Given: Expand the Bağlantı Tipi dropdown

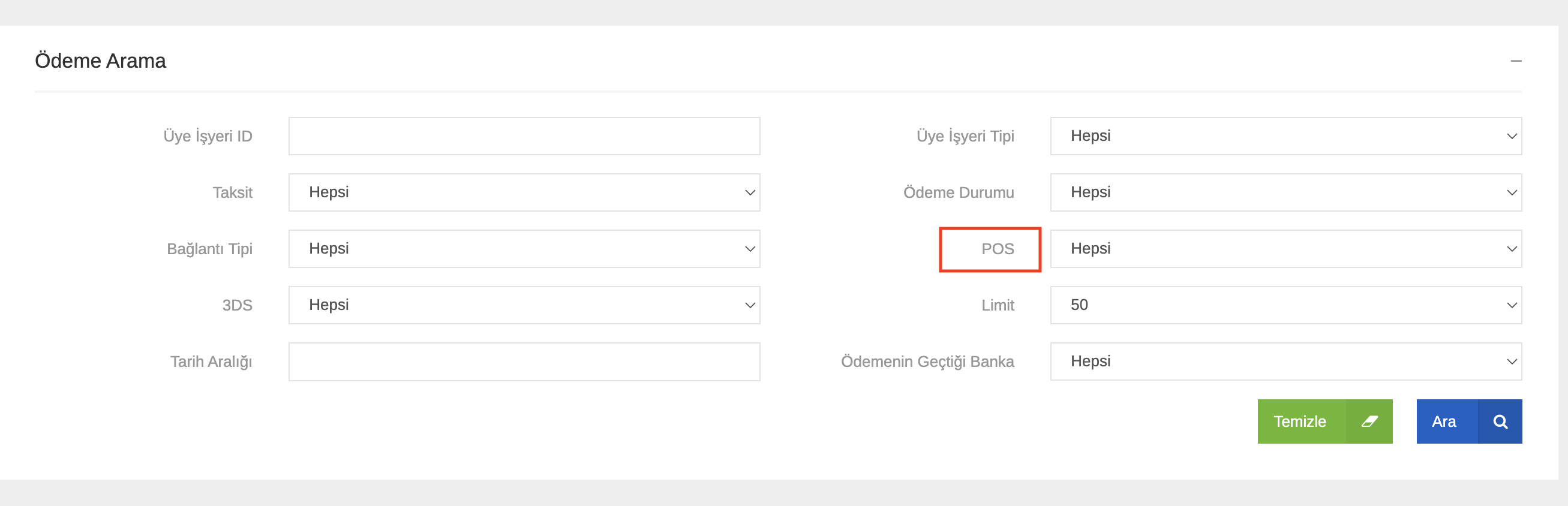Looking at the screenshot, I should coord(524,249).
